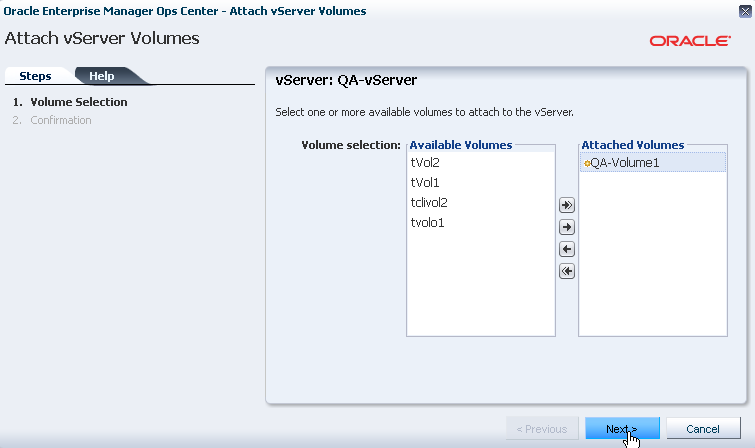The width and height of the screenshot is (755, 448).
Task: Click the move all volumes right icon
Action: (567, 205)
